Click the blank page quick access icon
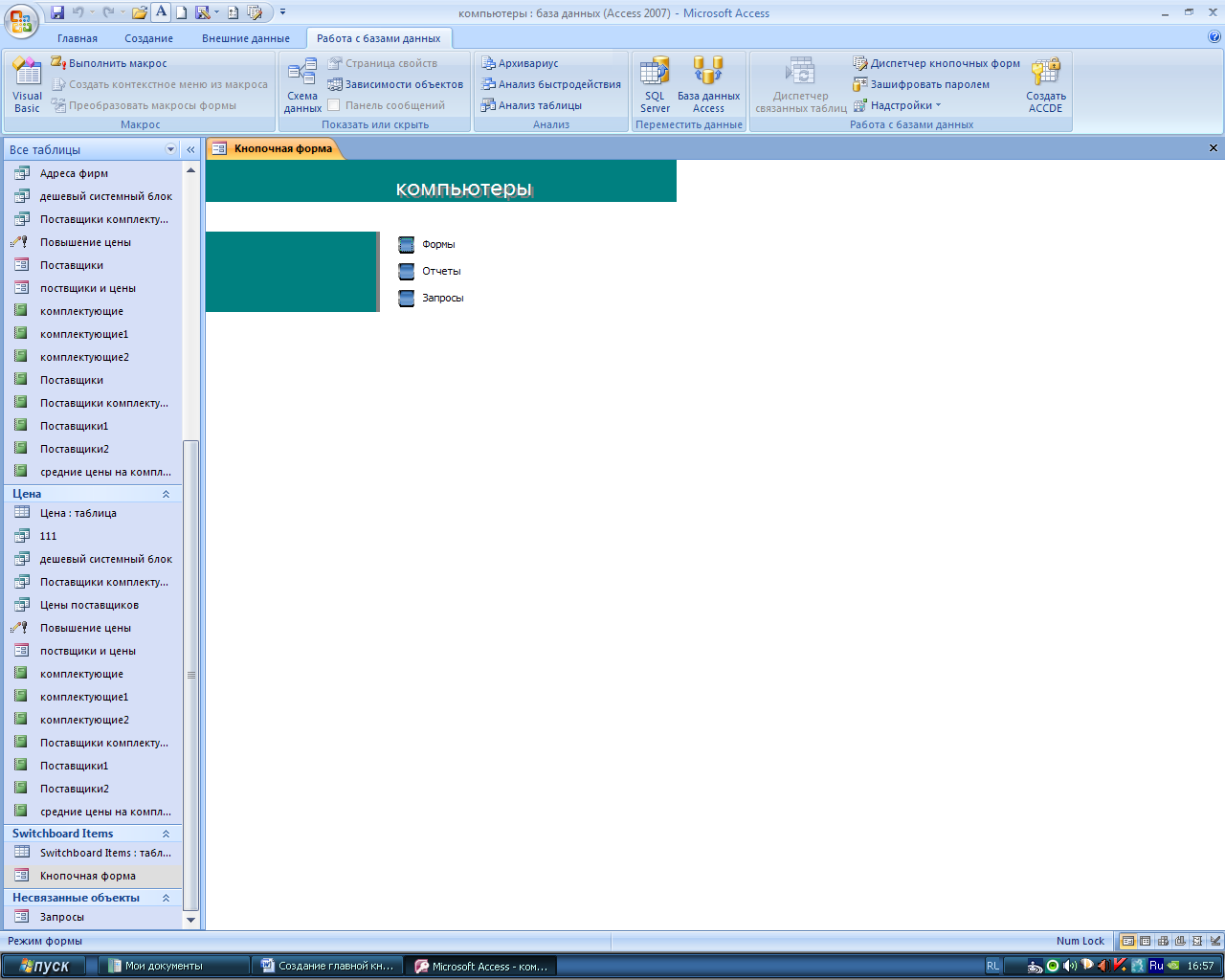The height and width of the screenshot is (980, 1225). 181,12
